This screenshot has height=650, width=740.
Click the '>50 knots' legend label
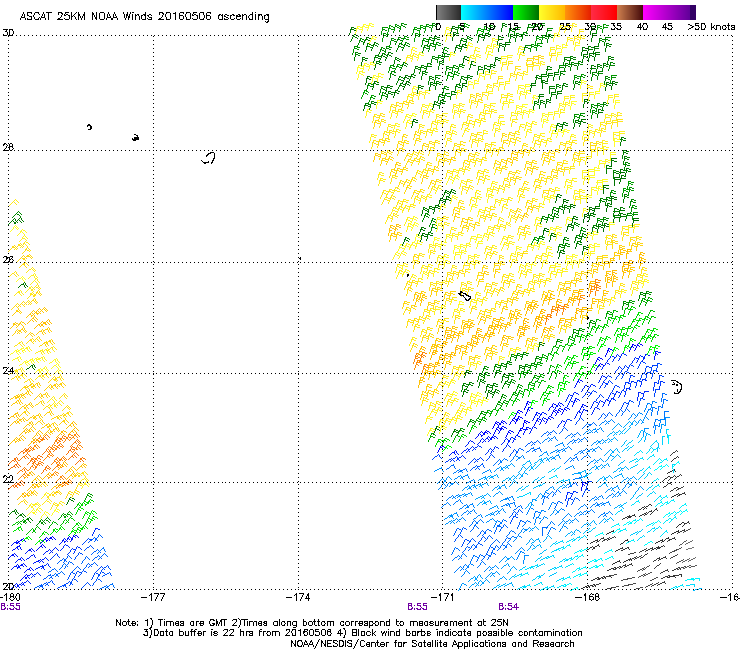point(711,27)
